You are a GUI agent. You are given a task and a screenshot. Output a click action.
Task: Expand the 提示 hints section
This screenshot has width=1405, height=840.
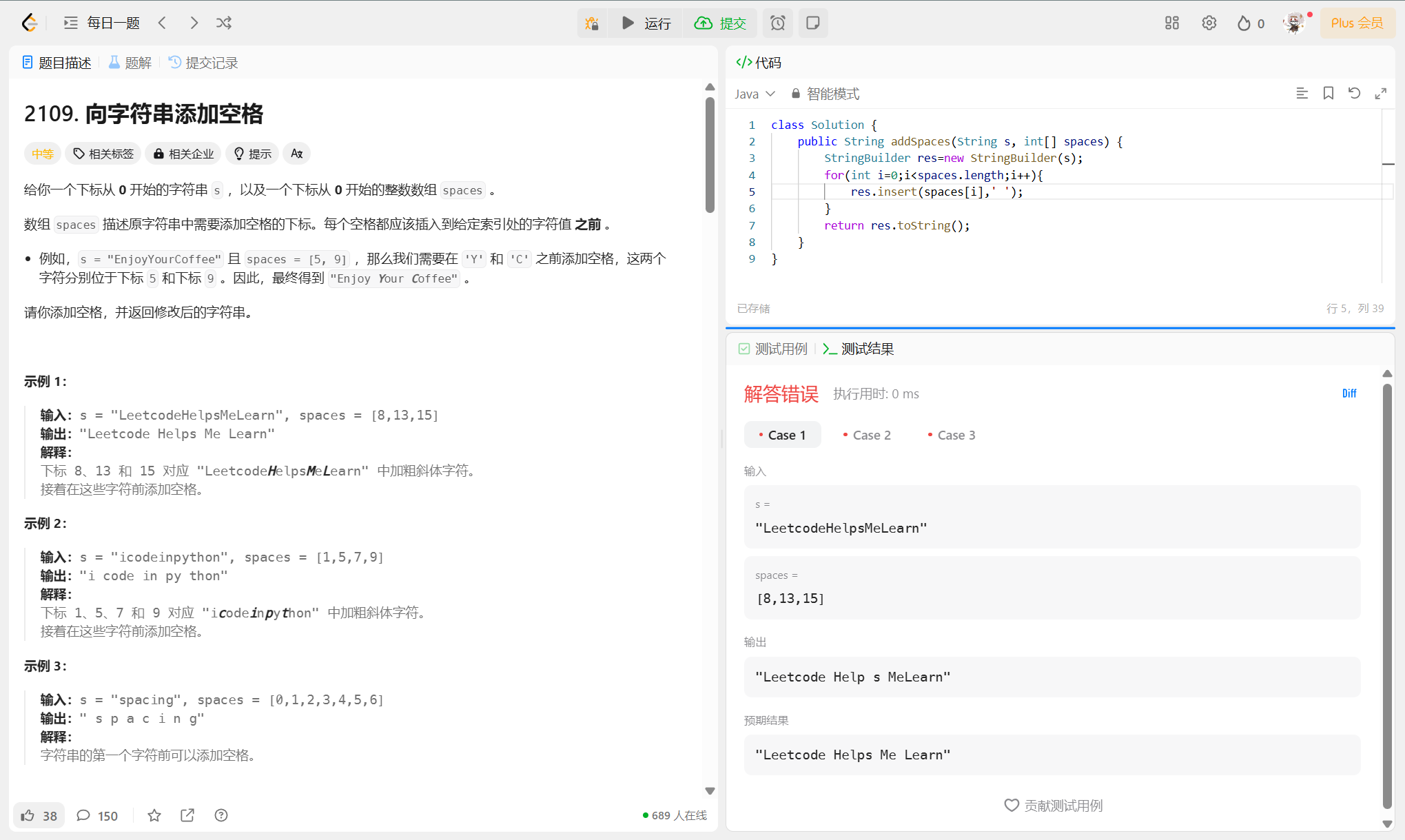click(x=252, y=154)
